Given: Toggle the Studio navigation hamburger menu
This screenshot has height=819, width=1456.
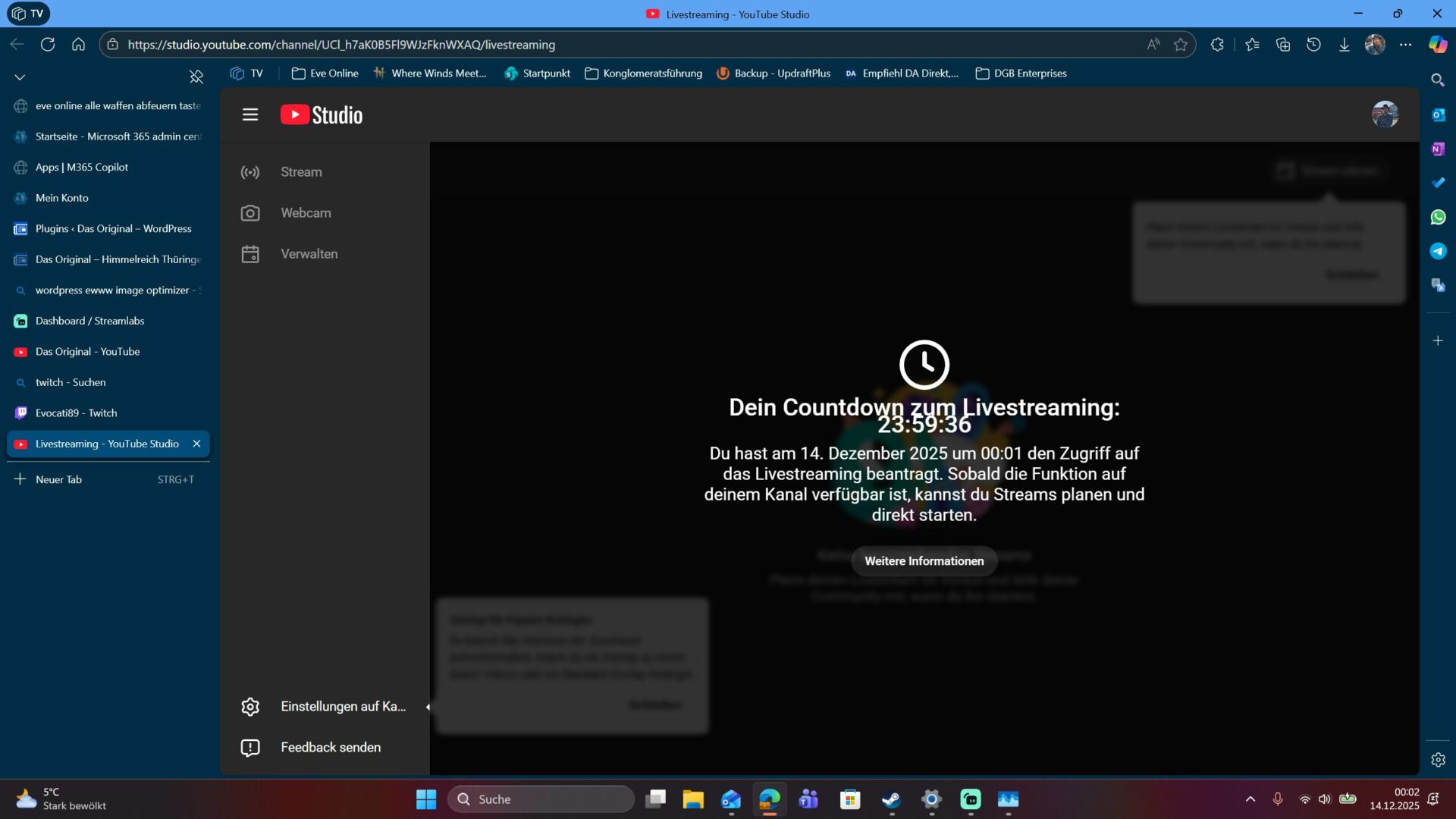Looking at the screenshot, I should (x=250, y=114).
